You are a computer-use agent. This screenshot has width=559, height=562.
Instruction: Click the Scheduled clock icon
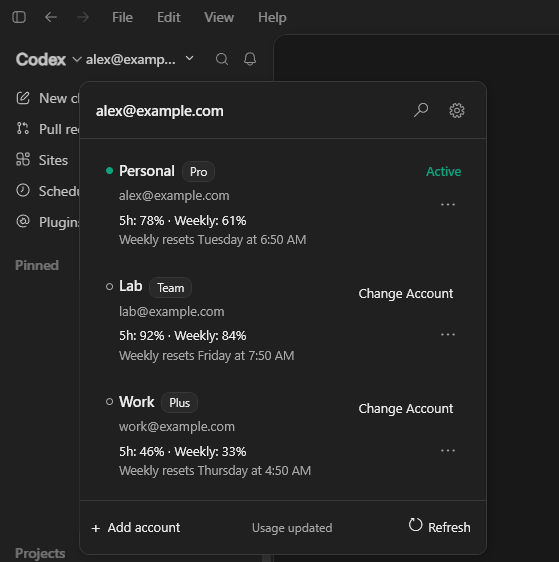pyautogui.click(x=23, y=190)
